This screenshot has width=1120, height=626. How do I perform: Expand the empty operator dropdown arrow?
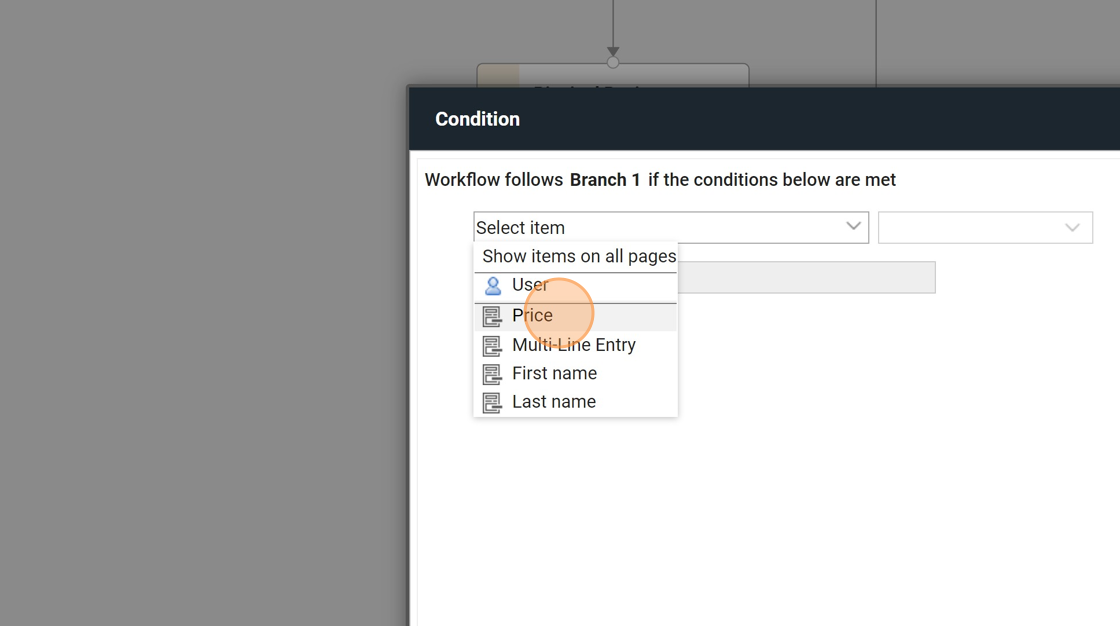[x=1072, y=228]
